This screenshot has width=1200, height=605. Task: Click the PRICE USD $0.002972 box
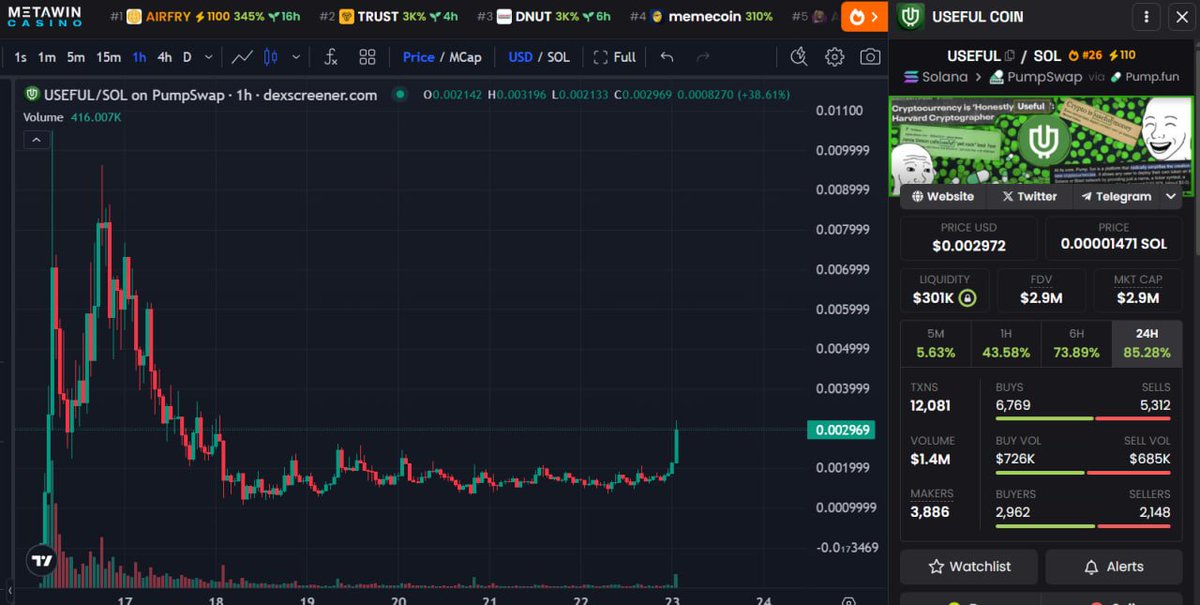968,239
